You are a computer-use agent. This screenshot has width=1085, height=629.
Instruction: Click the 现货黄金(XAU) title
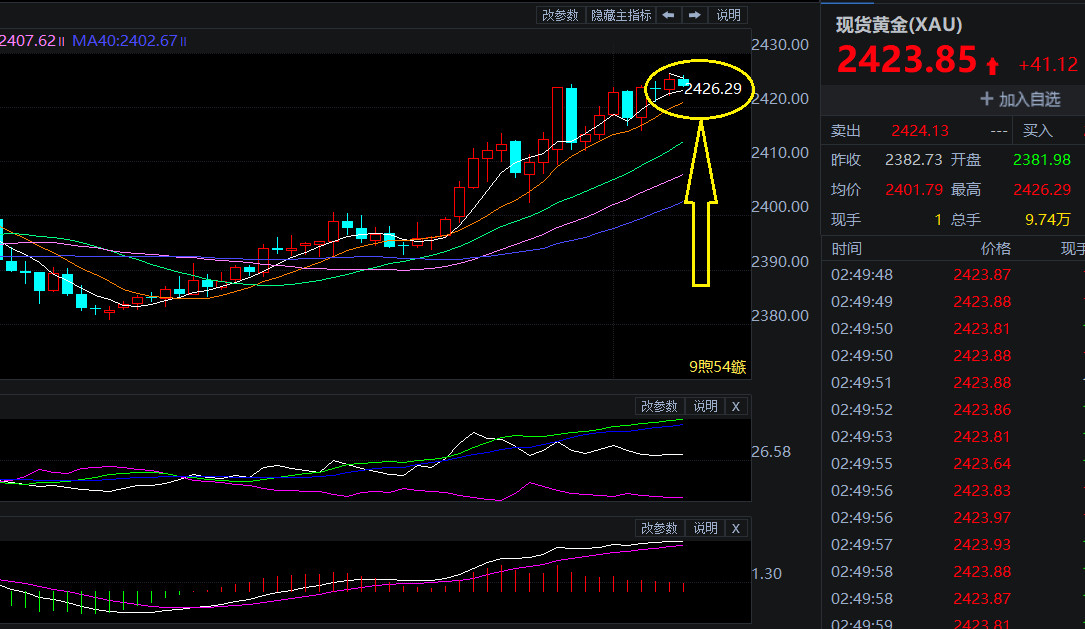click(899, 26)
